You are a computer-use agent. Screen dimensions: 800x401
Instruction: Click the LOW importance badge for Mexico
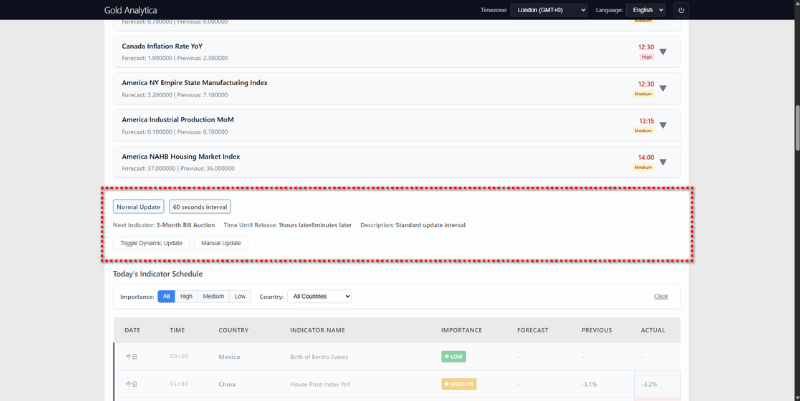[454, 357]
